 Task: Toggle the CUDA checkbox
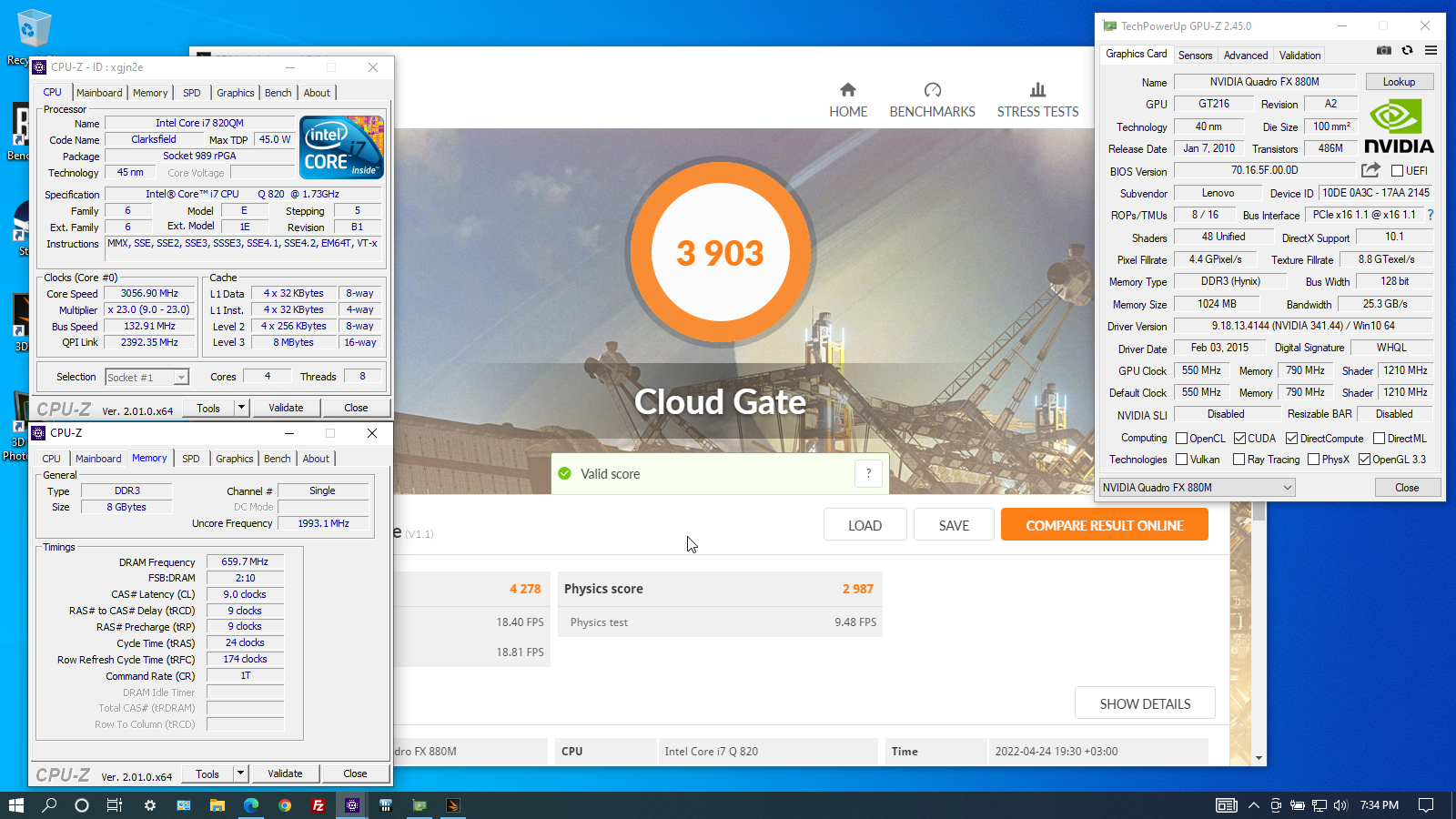click(x=1239, y=439)
